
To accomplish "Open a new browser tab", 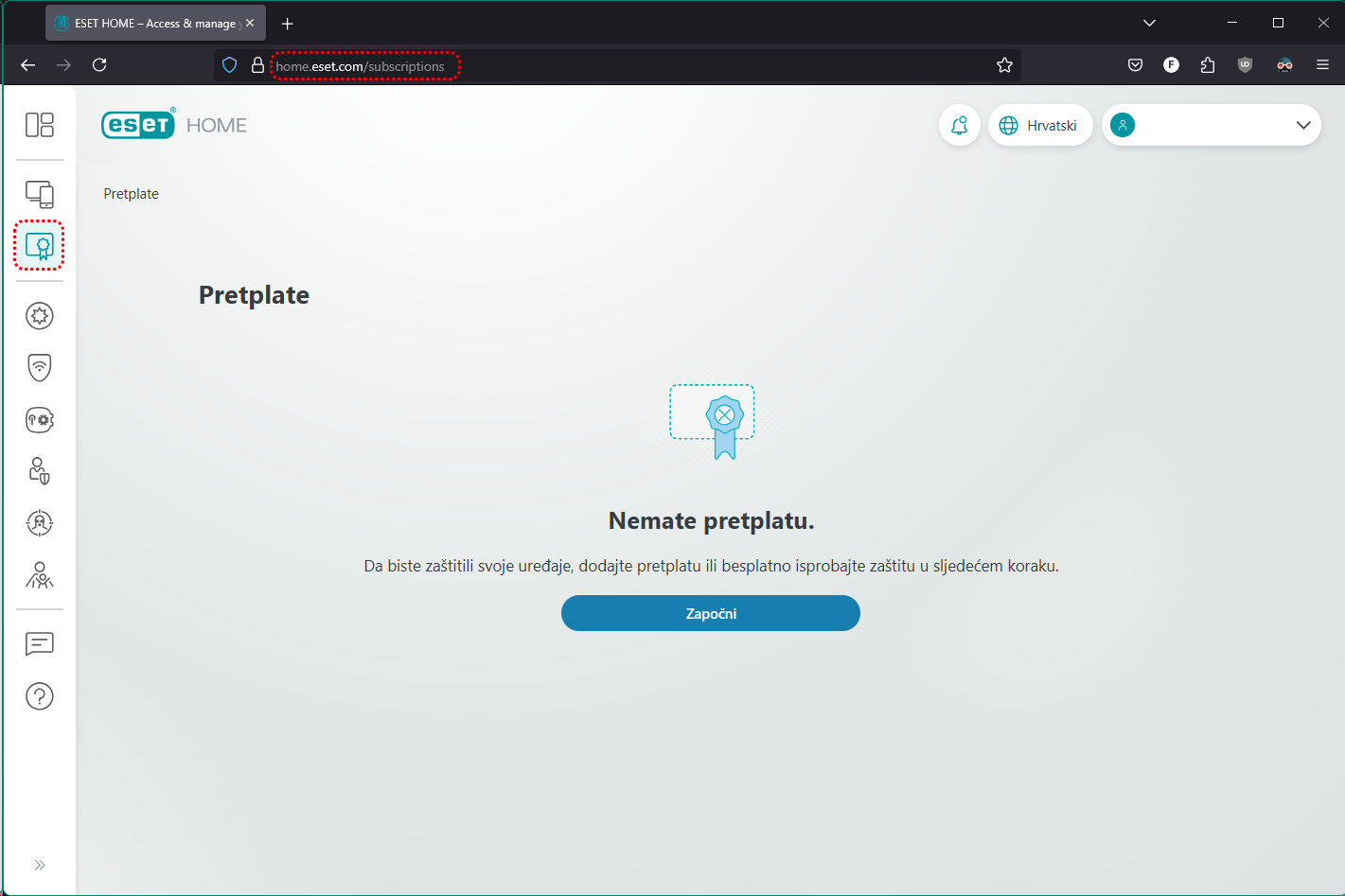I will [288, 23].
